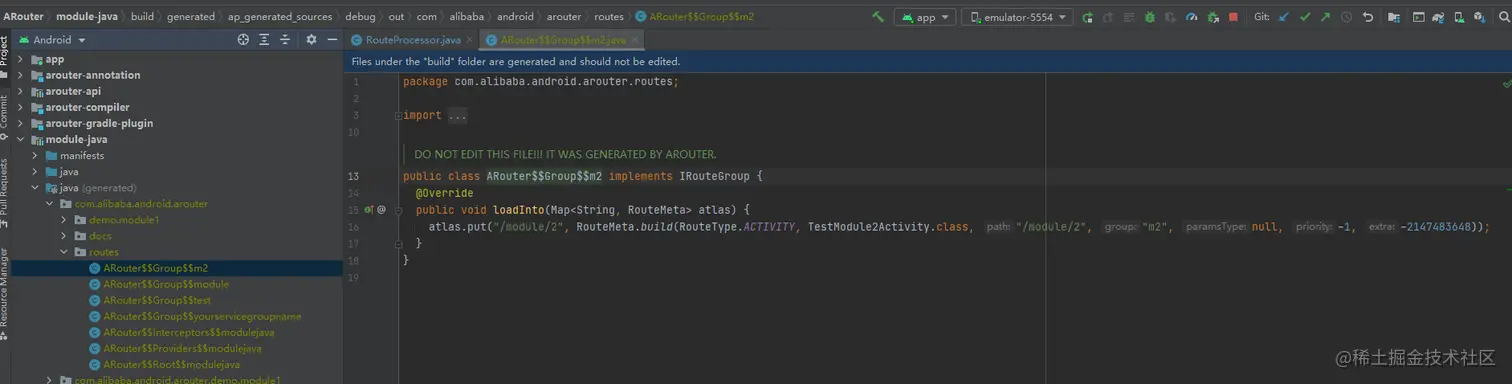Collapse the com.alibaba.android.arouter package
The height and width of the screenshot is (384, 1512).
[50, 203]
